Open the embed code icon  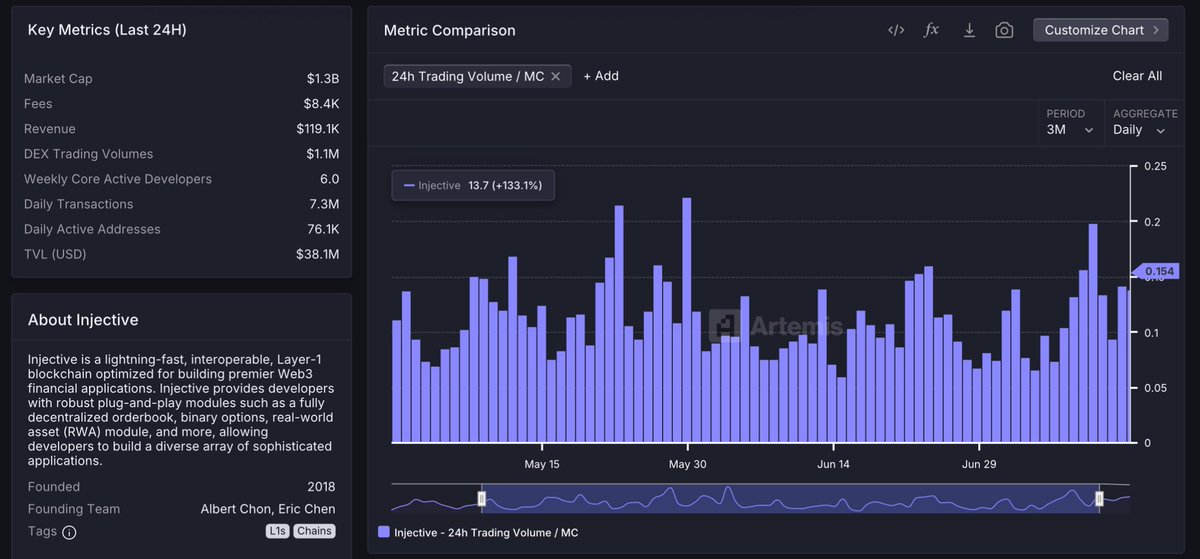pyautogui.click(x=896, y=30)
